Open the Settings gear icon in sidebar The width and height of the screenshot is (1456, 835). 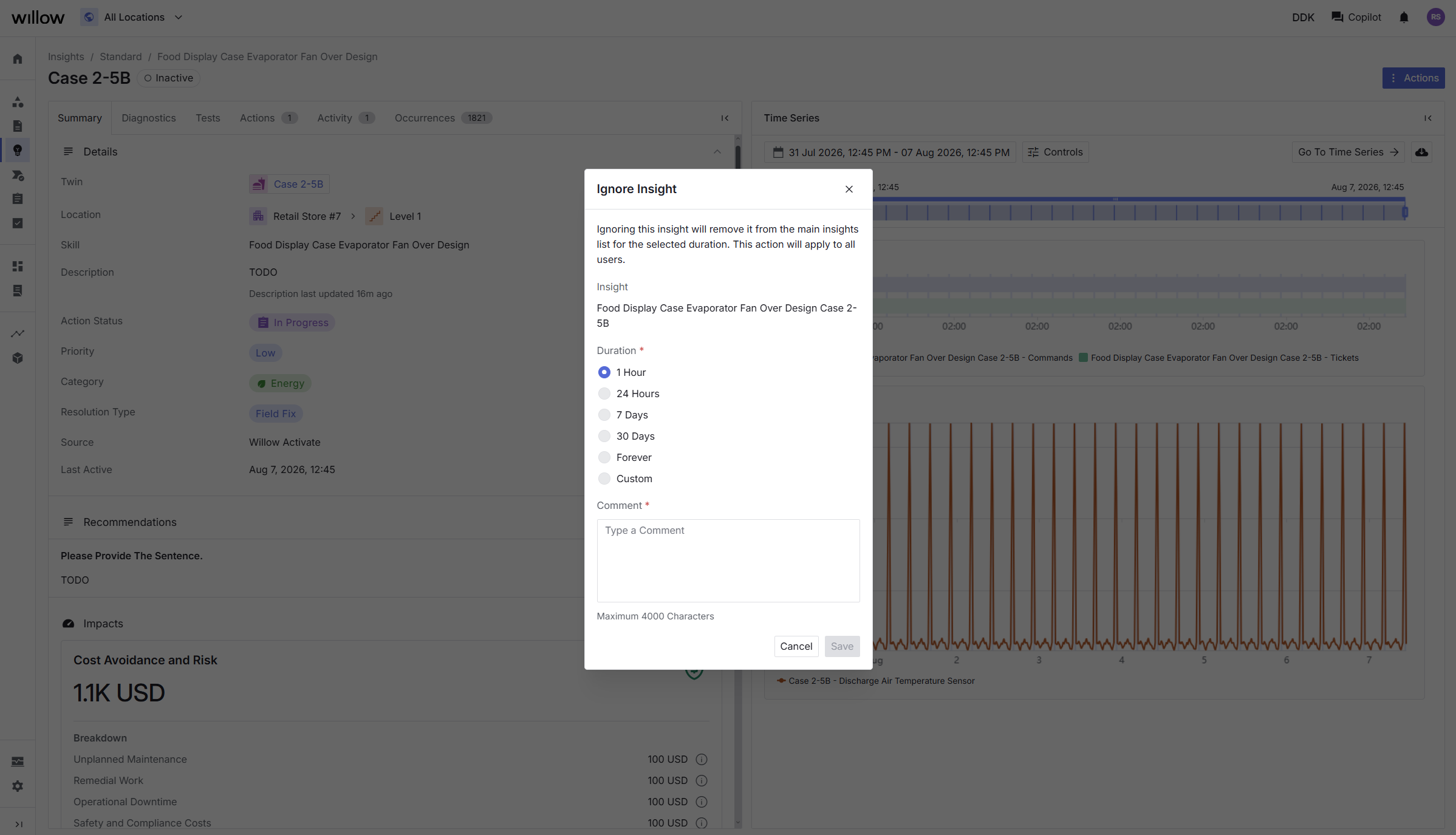coord(18,786)
